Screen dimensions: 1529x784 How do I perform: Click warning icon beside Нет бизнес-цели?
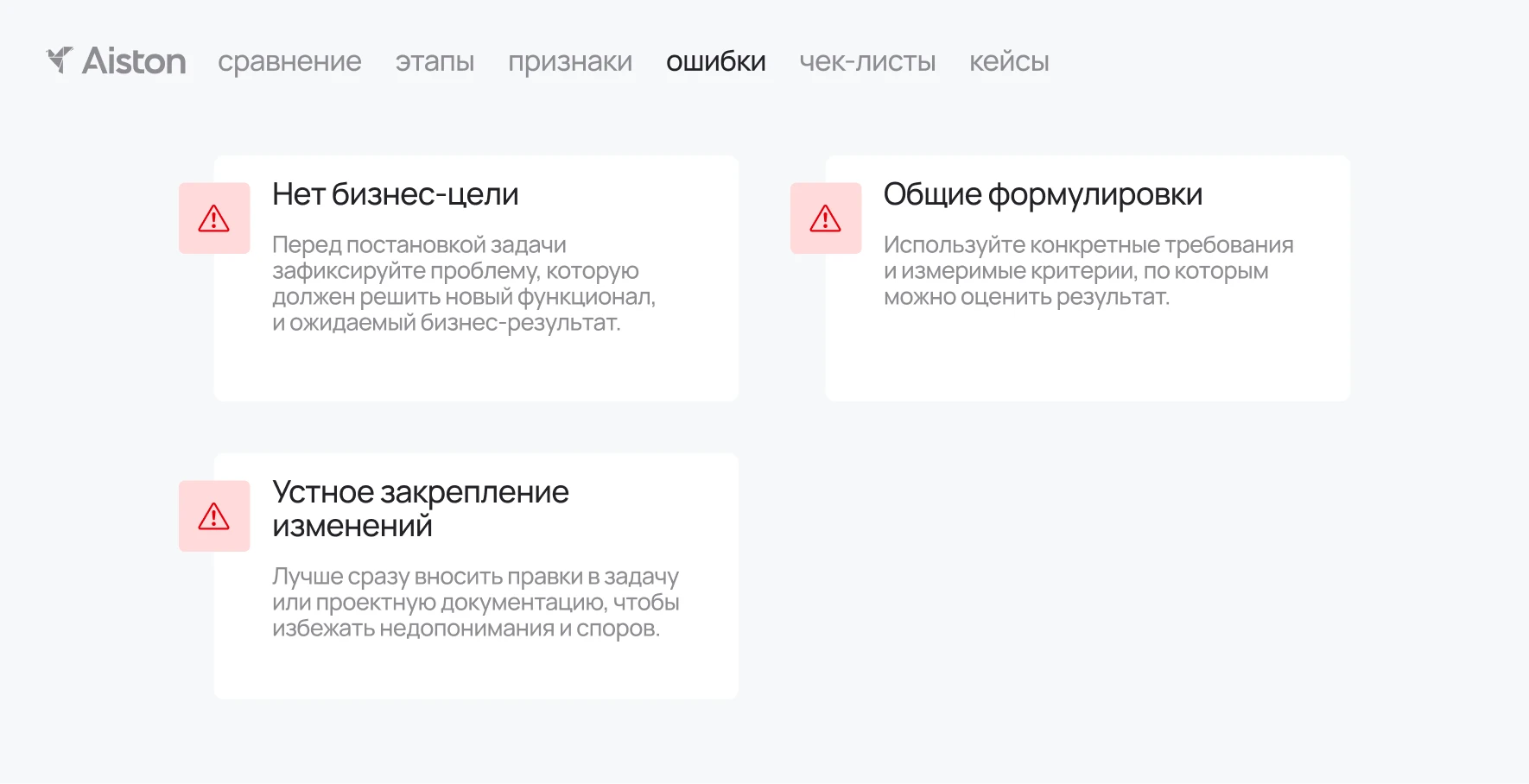click(214, 218)
